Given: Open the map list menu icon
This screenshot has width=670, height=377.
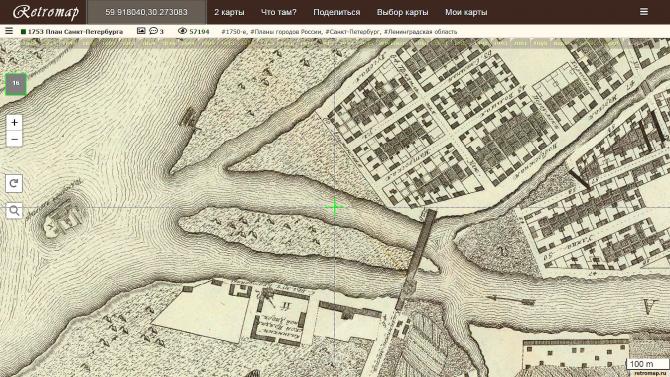Looking at the screenshot, I should (x=9, y=31).
